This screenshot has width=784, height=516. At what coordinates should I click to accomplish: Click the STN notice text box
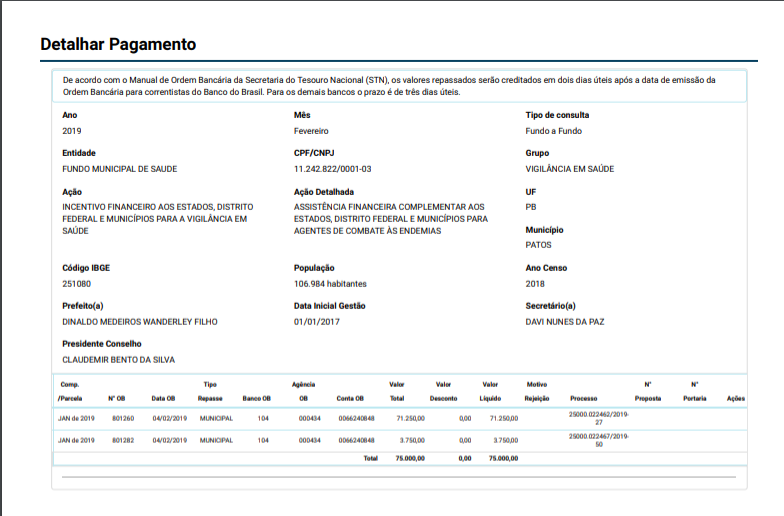[x=399, y=86]
